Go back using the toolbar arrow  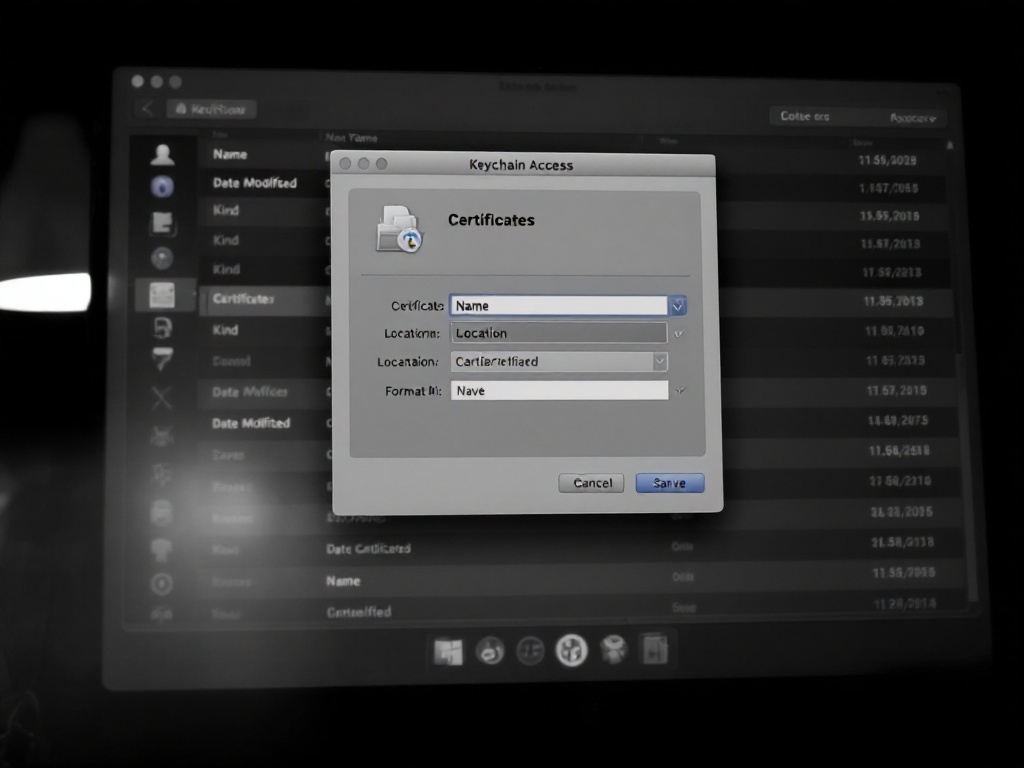click(147, 109)
